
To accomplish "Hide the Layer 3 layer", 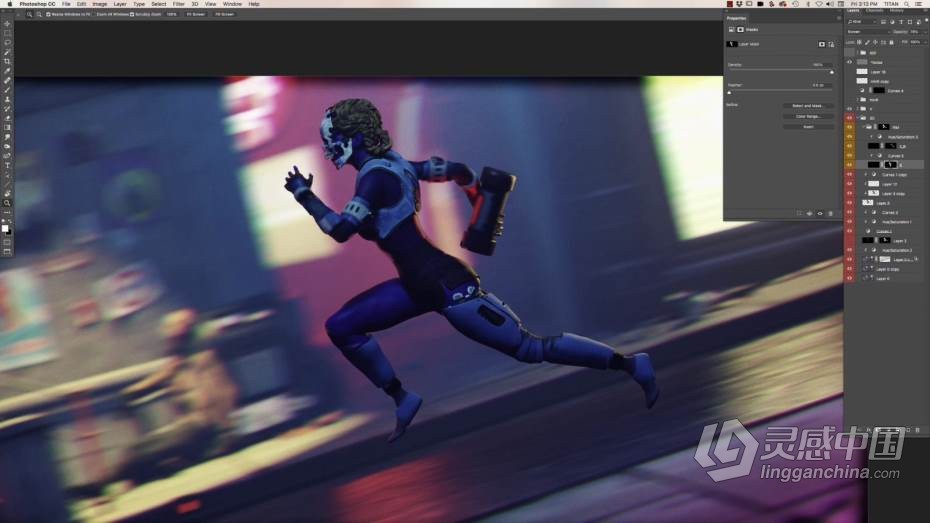I will (x=849, y=203).
